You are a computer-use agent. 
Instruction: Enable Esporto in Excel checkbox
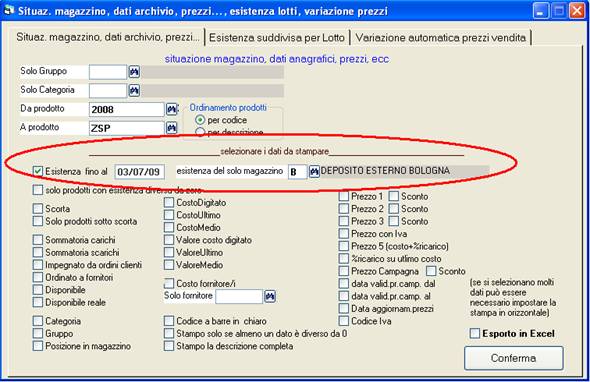[475, 333]
